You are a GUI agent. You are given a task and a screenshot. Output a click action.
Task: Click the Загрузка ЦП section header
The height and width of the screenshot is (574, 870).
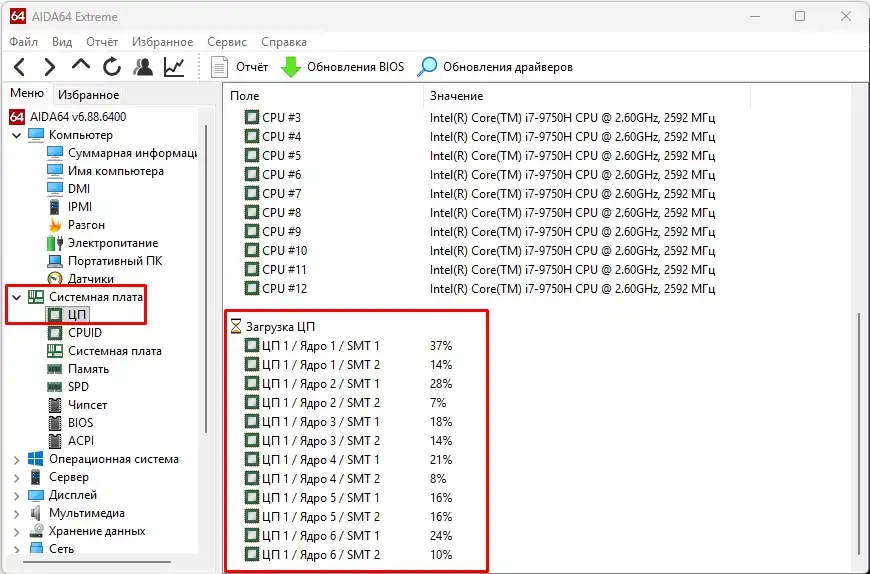273,327
